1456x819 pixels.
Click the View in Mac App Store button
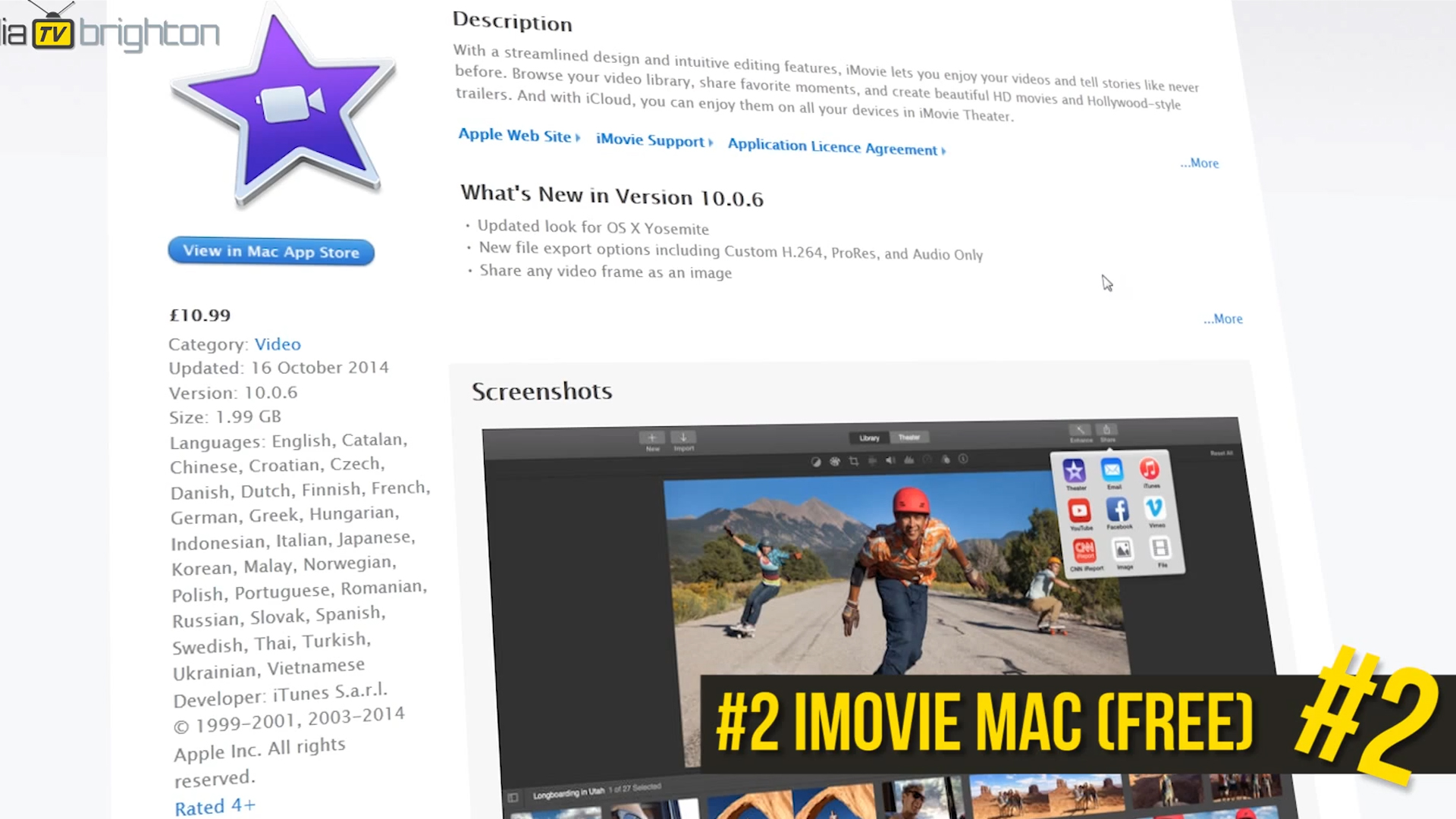click(x=271, y=251)
